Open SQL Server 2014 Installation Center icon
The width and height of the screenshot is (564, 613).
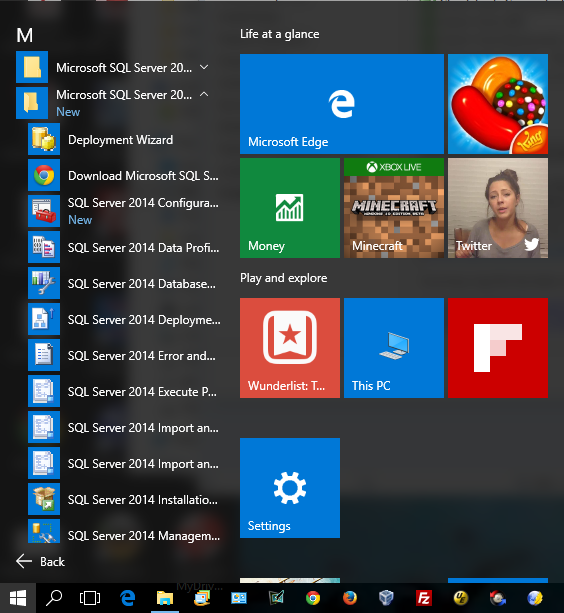(x=44, y=499)
